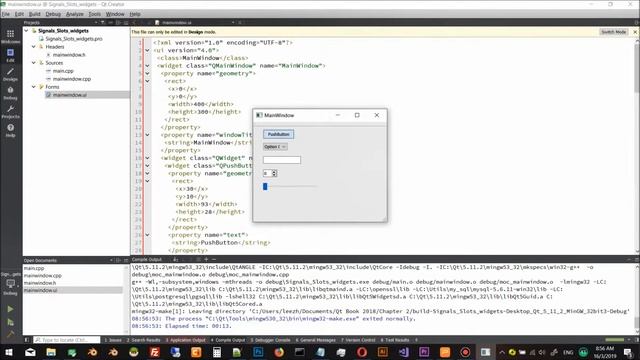Open the Opera browser from the taskbar
The image size is (640, 360).
(x=362, y=352)
